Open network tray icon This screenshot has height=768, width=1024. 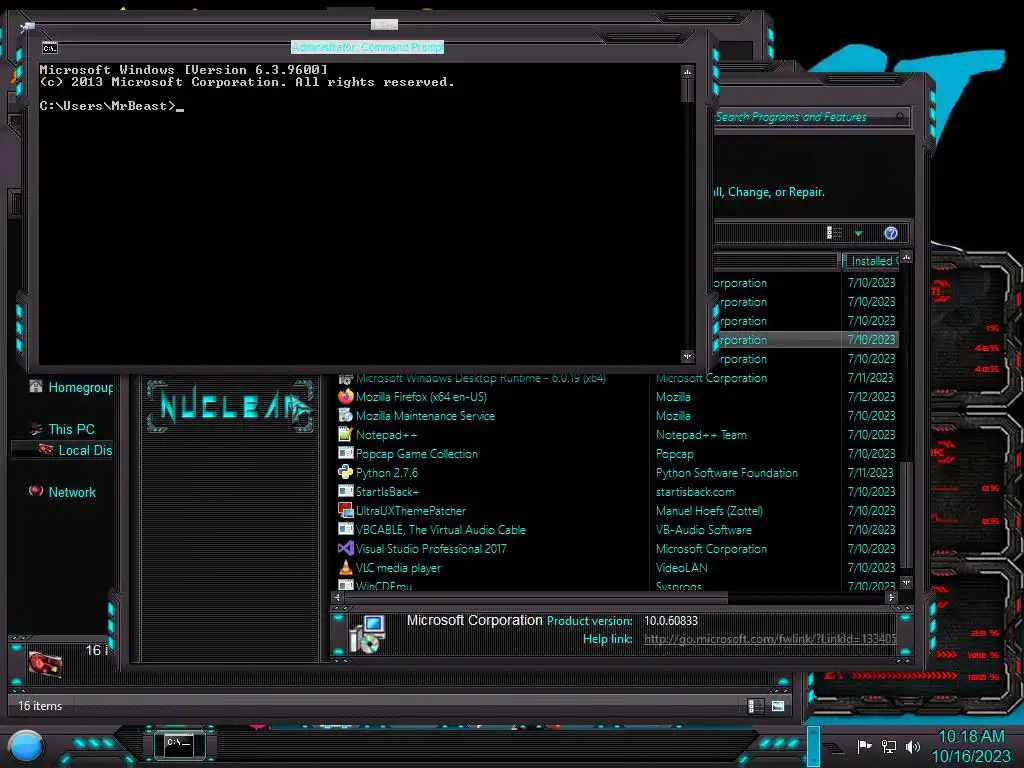[889, 746]
